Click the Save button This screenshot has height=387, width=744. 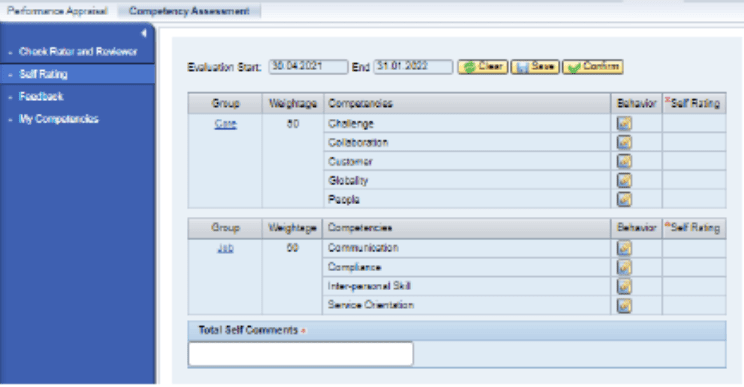(535, 67)
